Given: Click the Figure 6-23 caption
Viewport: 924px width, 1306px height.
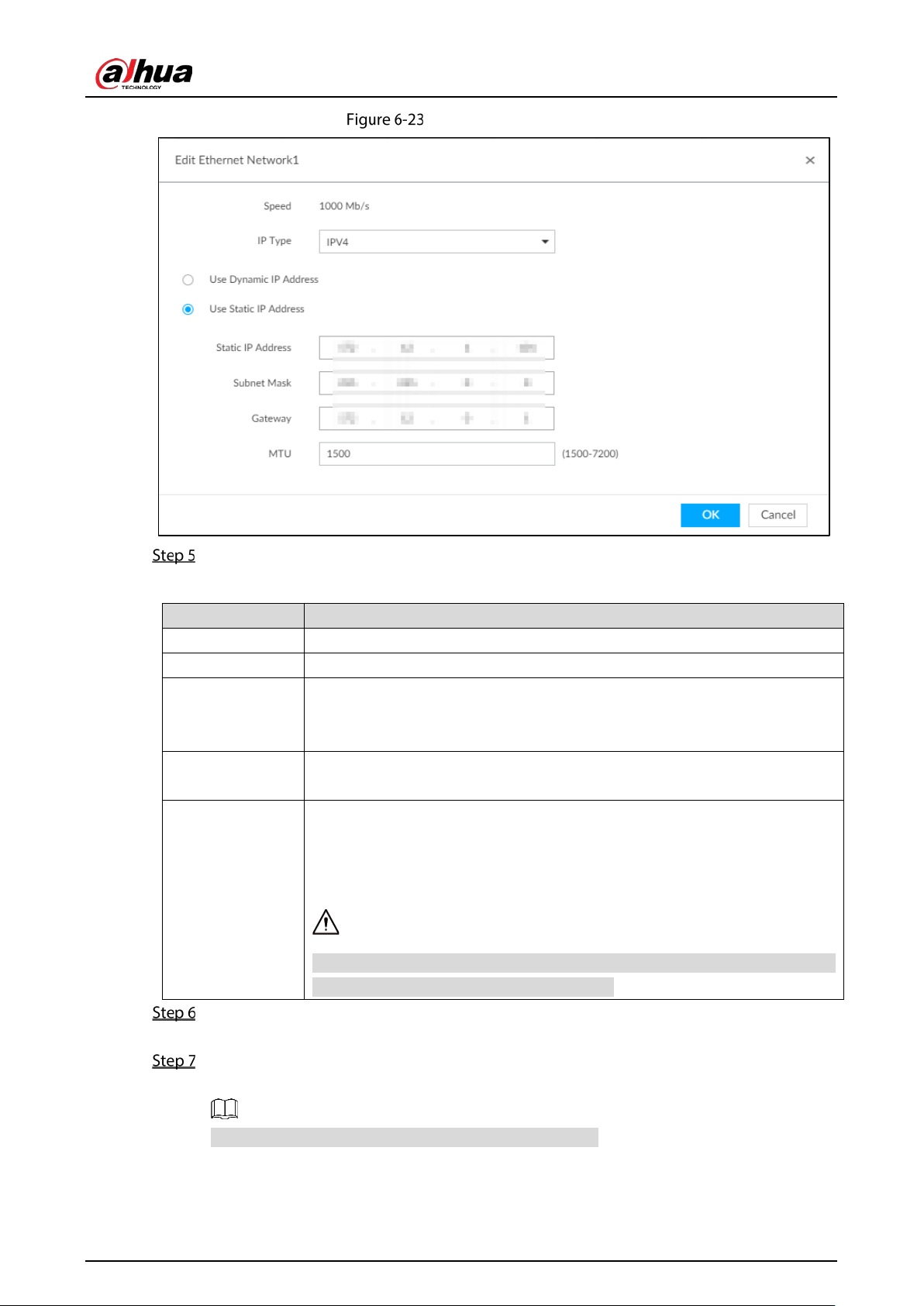Looking at the screenshot, I should [385, 120].
